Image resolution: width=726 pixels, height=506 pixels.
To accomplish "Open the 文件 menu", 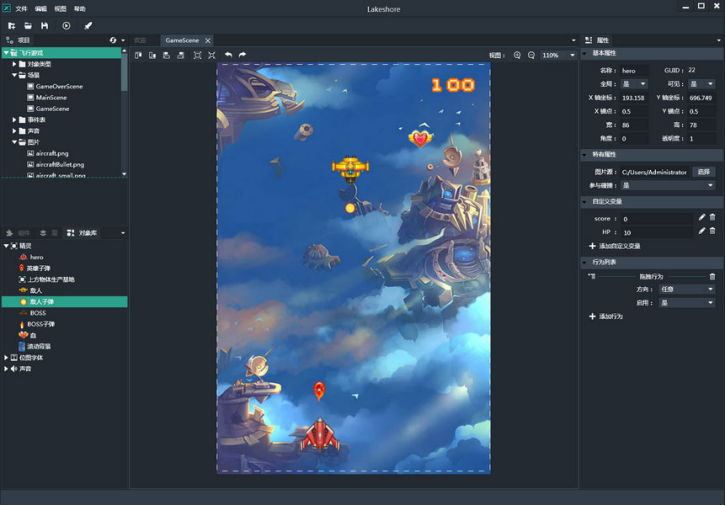I will (x=21, y=9).
